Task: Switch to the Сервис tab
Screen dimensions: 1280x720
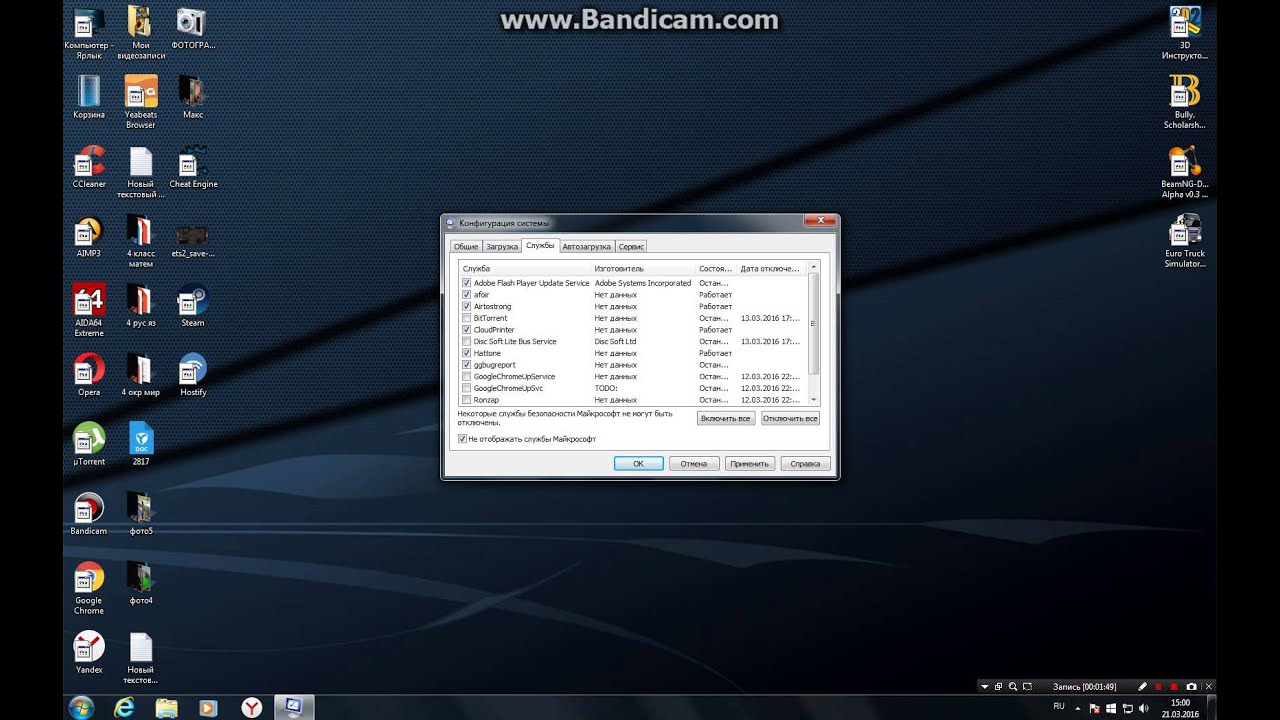Action: (631, 246)
